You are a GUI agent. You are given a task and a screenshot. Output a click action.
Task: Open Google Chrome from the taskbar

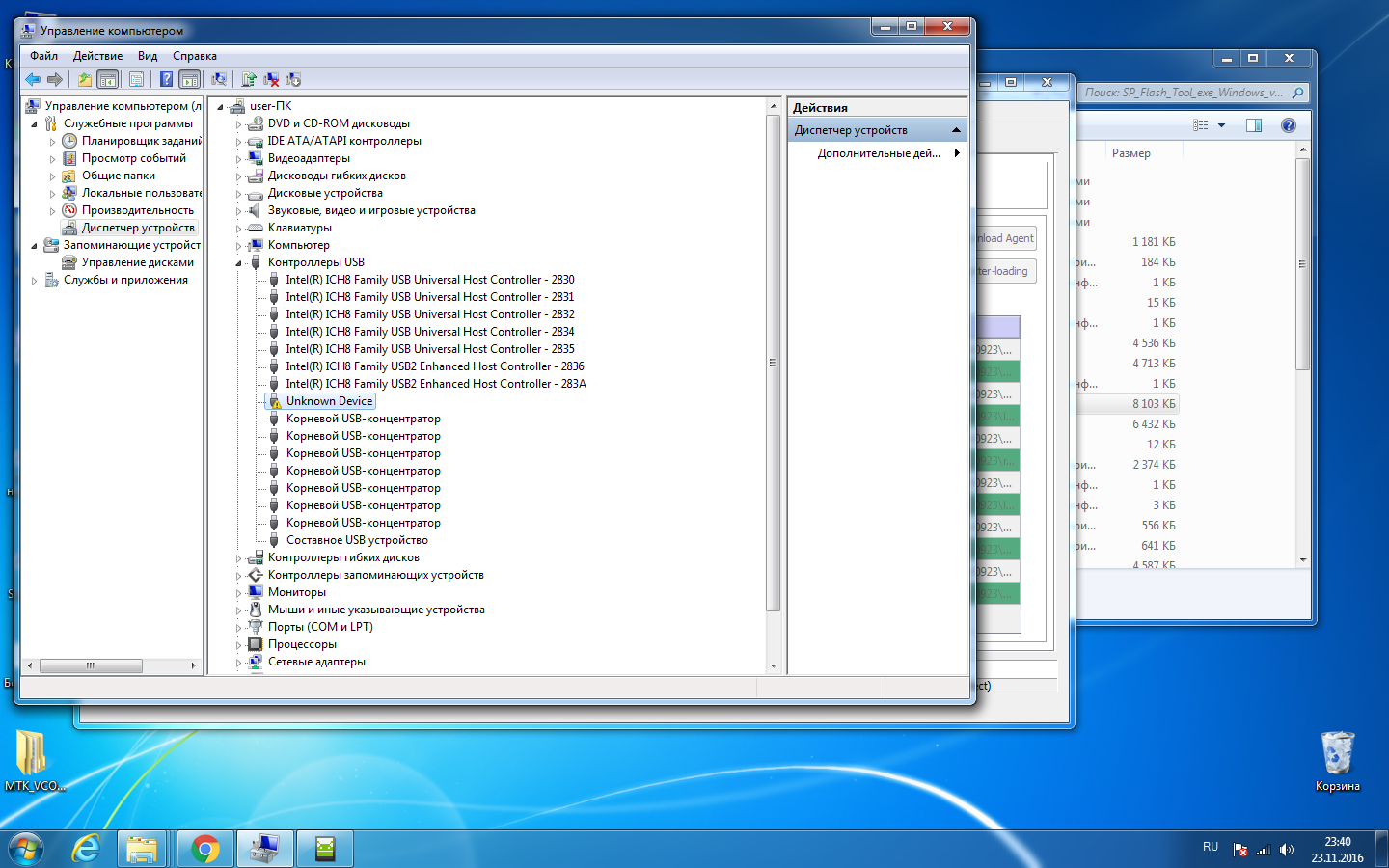(204, 849)
